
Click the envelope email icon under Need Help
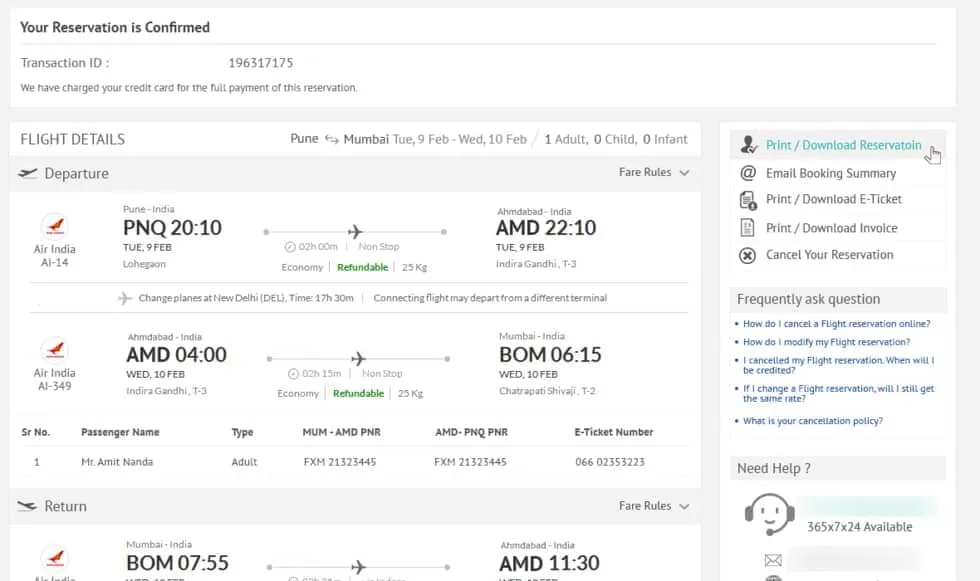773,560
